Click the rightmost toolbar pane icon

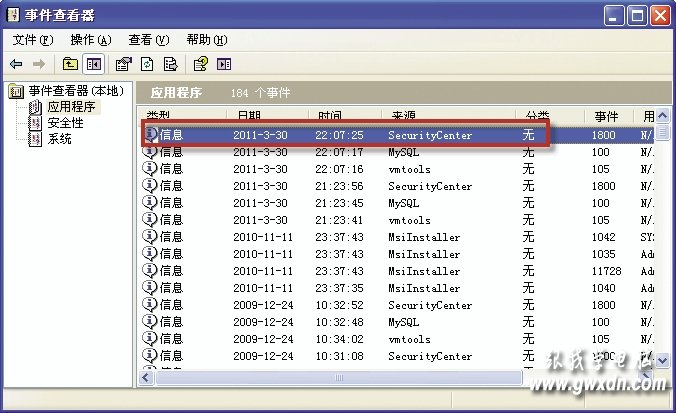(x=224, y=65)
